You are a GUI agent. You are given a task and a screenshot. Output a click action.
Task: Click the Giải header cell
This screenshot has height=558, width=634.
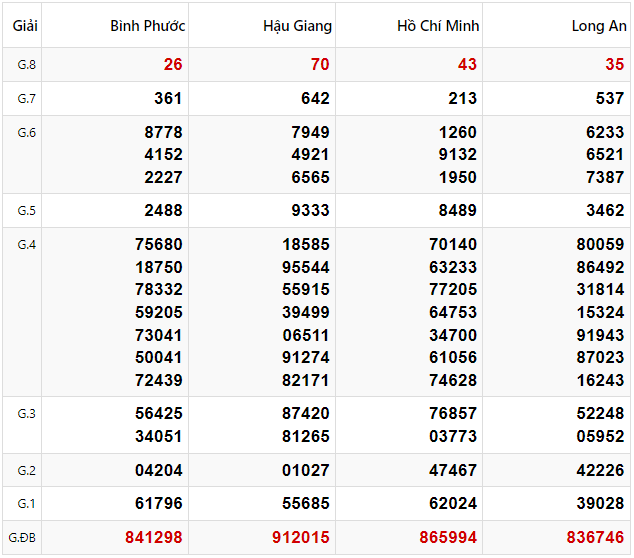click(x=25, y=26)
